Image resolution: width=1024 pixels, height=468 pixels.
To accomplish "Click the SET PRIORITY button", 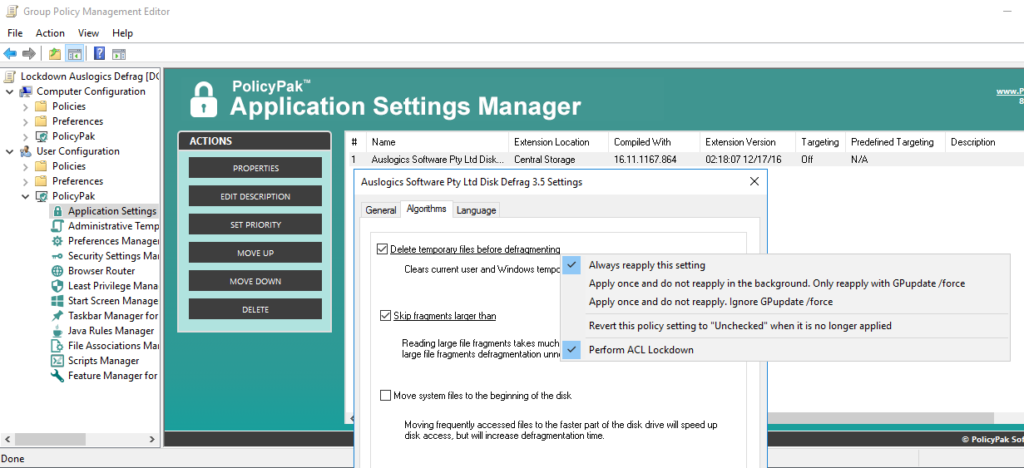I will [x=255, y=225].
